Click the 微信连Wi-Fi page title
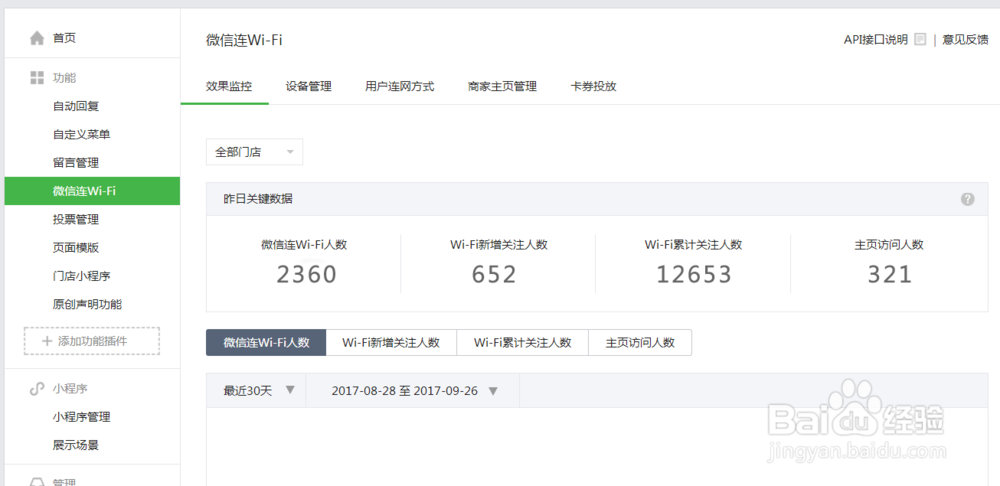Viewport: 1000px width, 486px height. click(x=244, y=40)
